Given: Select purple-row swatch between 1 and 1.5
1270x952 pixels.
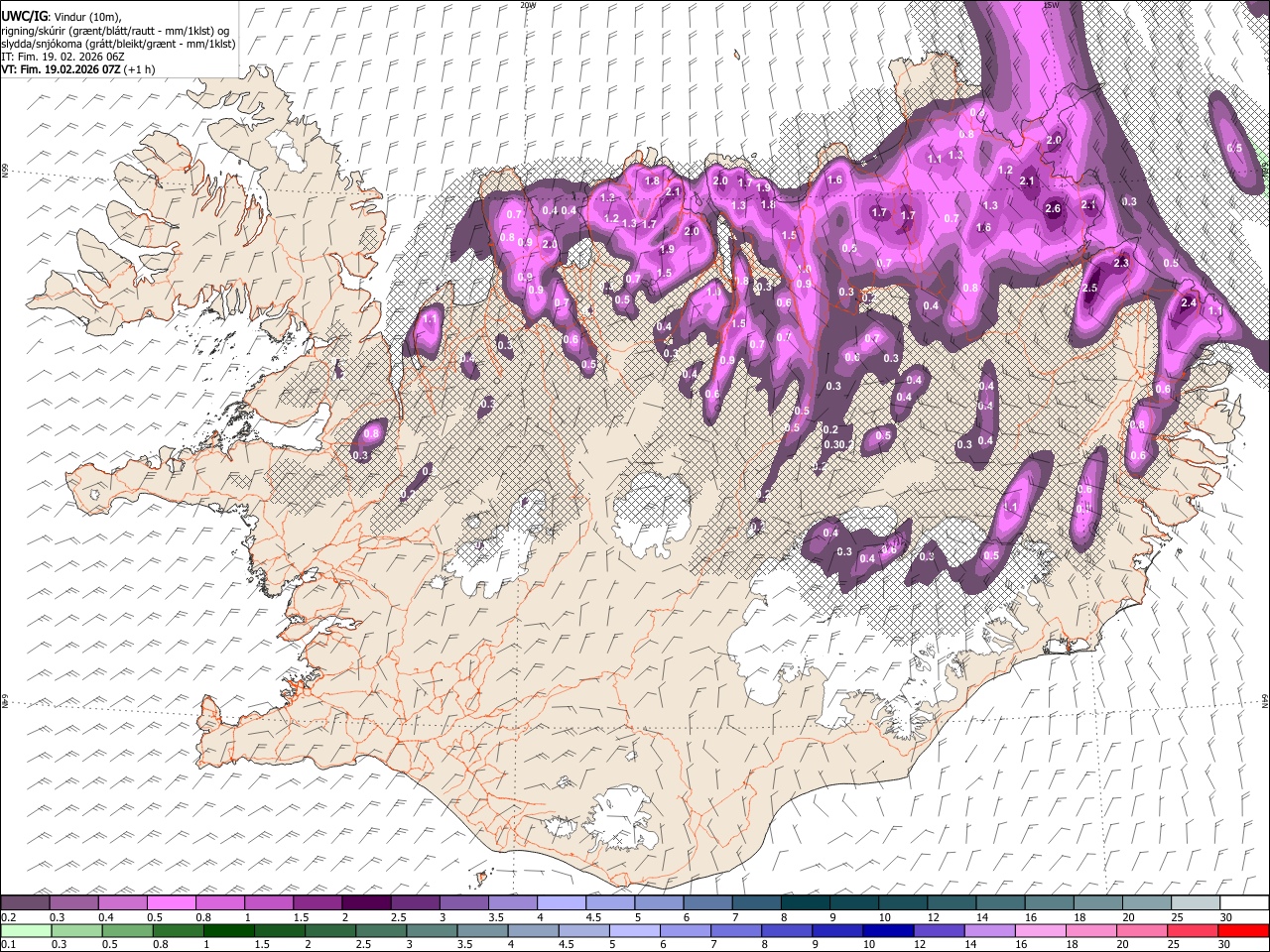Looking at the screenshot, I should coord(269,903).
